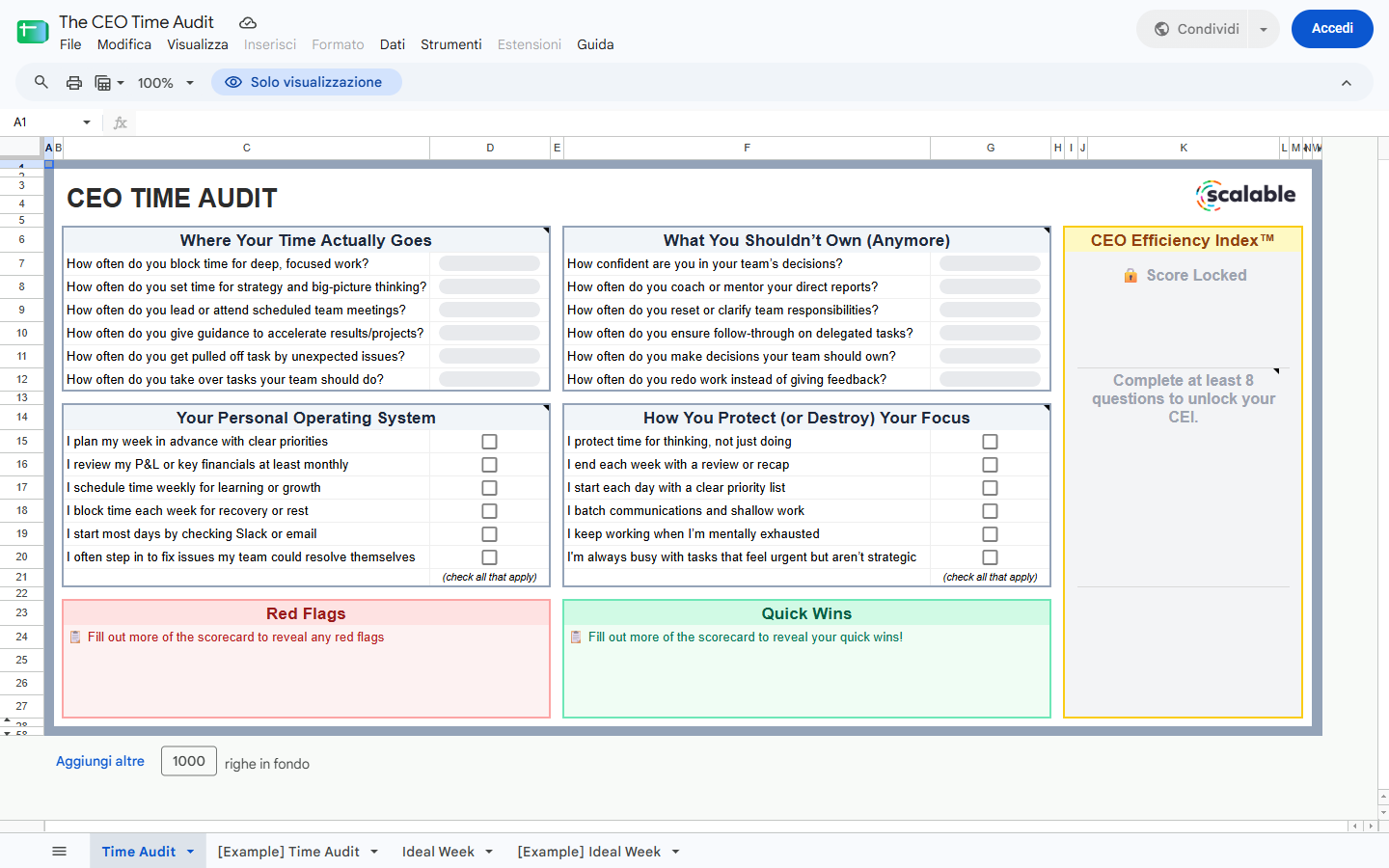
Task: Open [Example] Time Audit tab menu arrow
Action: 374,852
